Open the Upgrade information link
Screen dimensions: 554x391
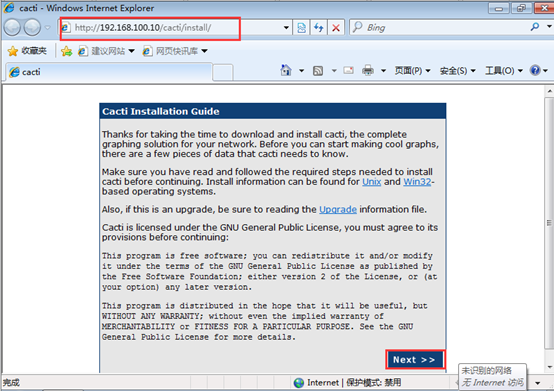(x=338, y=209)
